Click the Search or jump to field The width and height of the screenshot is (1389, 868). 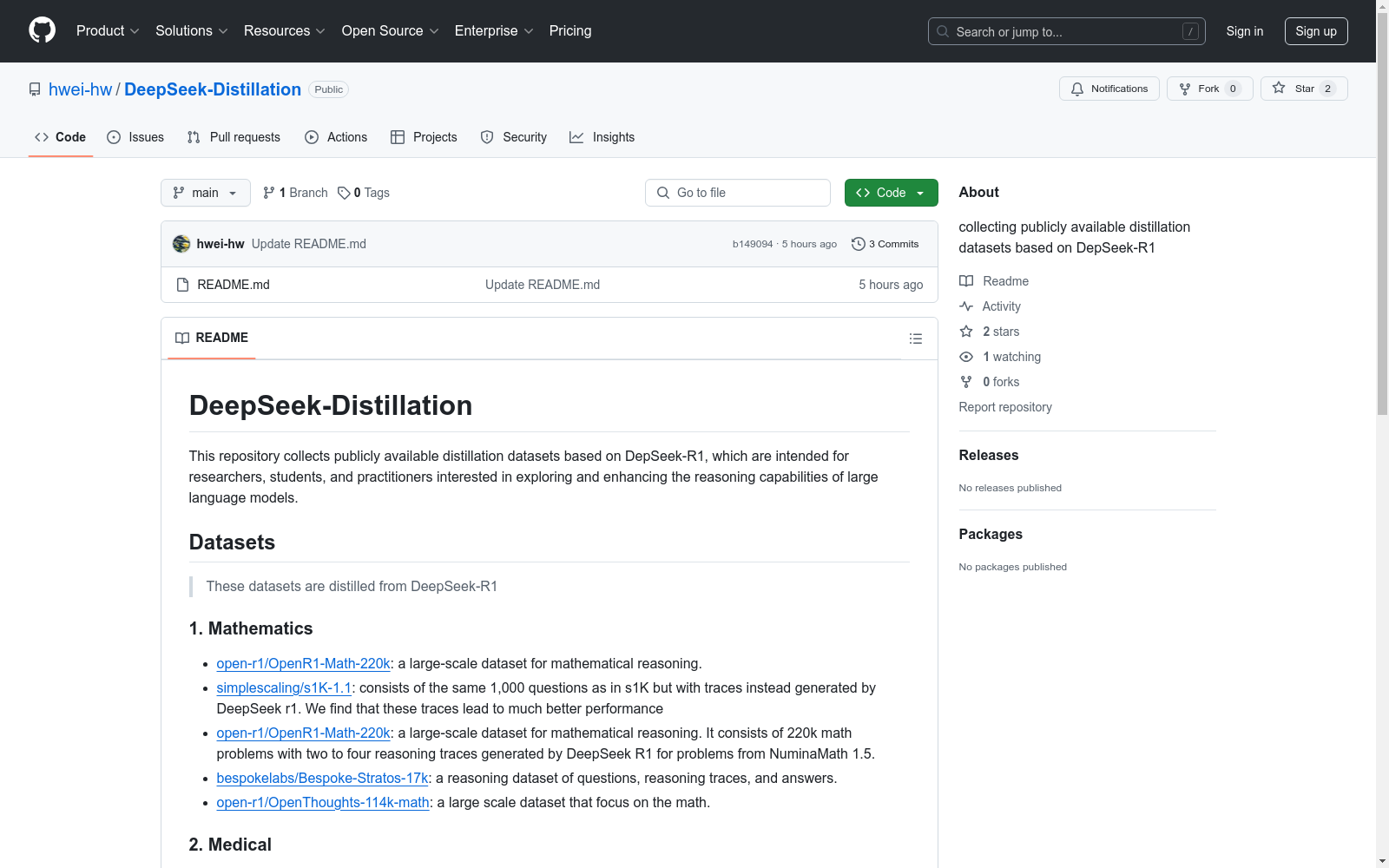(x=1067, y=31)
